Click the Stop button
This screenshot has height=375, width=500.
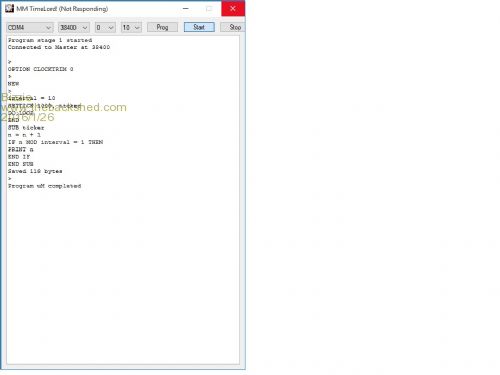pyautogui.click(x=233, y=27)
